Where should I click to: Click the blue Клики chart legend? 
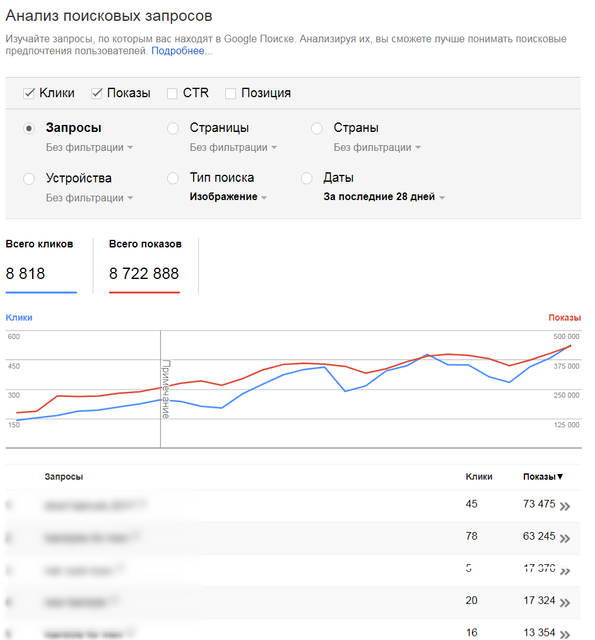coord(19,318)
